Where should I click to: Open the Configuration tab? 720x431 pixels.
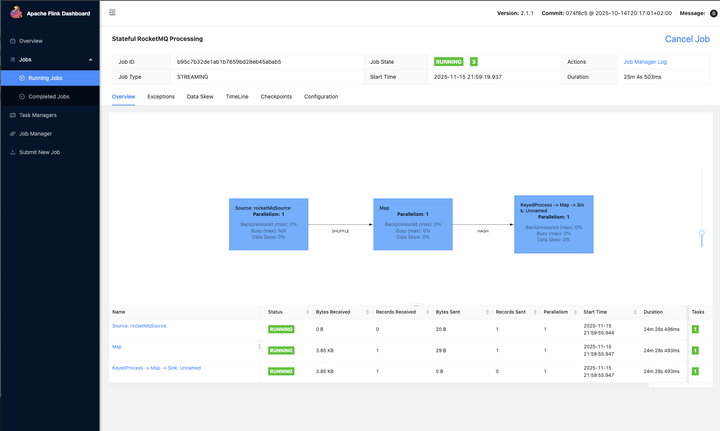(x=321, y=96)
